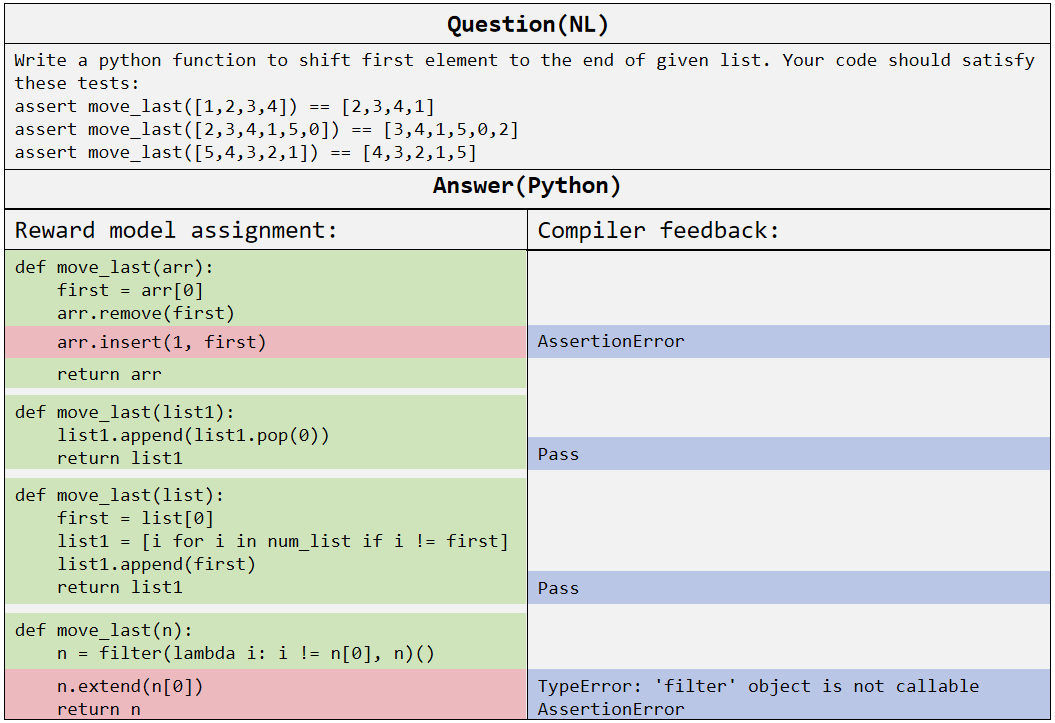Click the 'Compiler feedback:' column heading

[x=658, y=231]
